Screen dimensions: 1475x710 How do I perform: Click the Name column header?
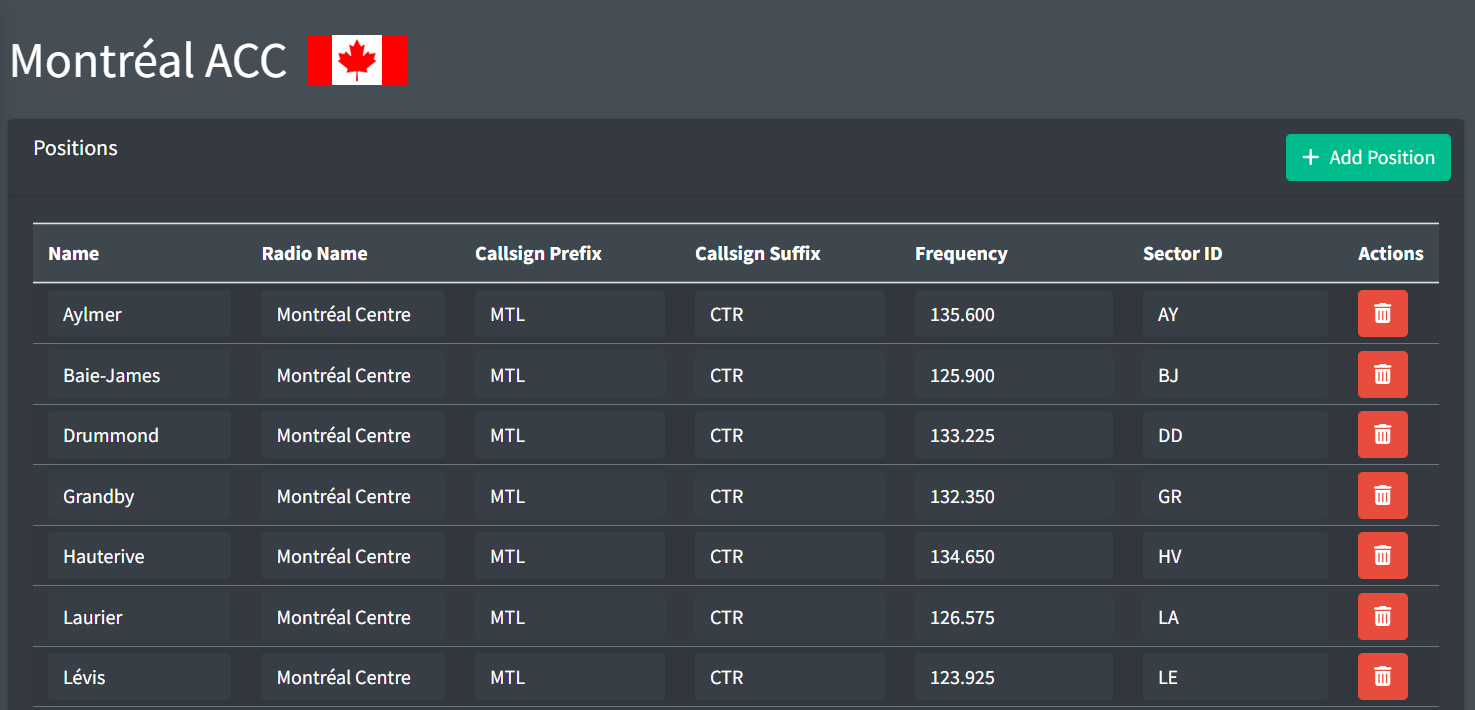click(x=74, y=254)
